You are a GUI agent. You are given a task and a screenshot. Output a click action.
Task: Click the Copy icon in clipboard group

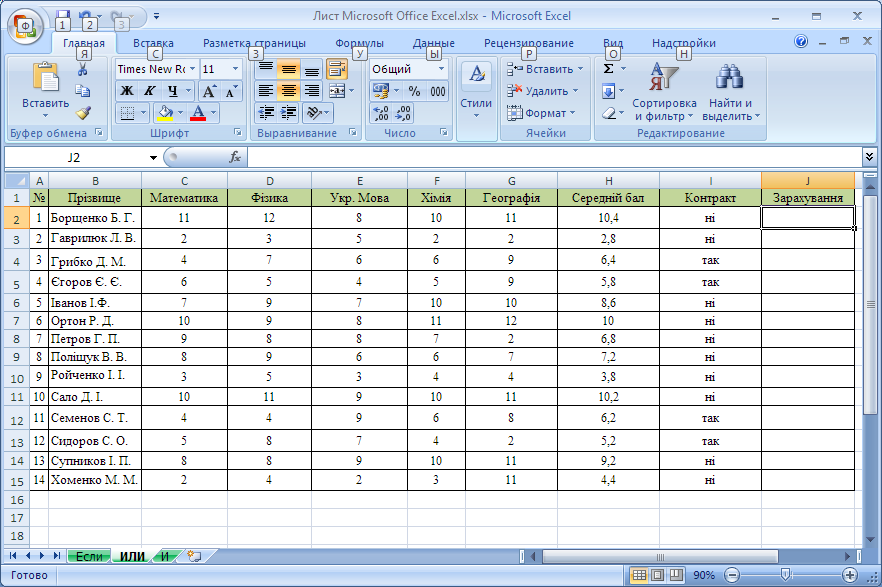[x=83, y=91]
